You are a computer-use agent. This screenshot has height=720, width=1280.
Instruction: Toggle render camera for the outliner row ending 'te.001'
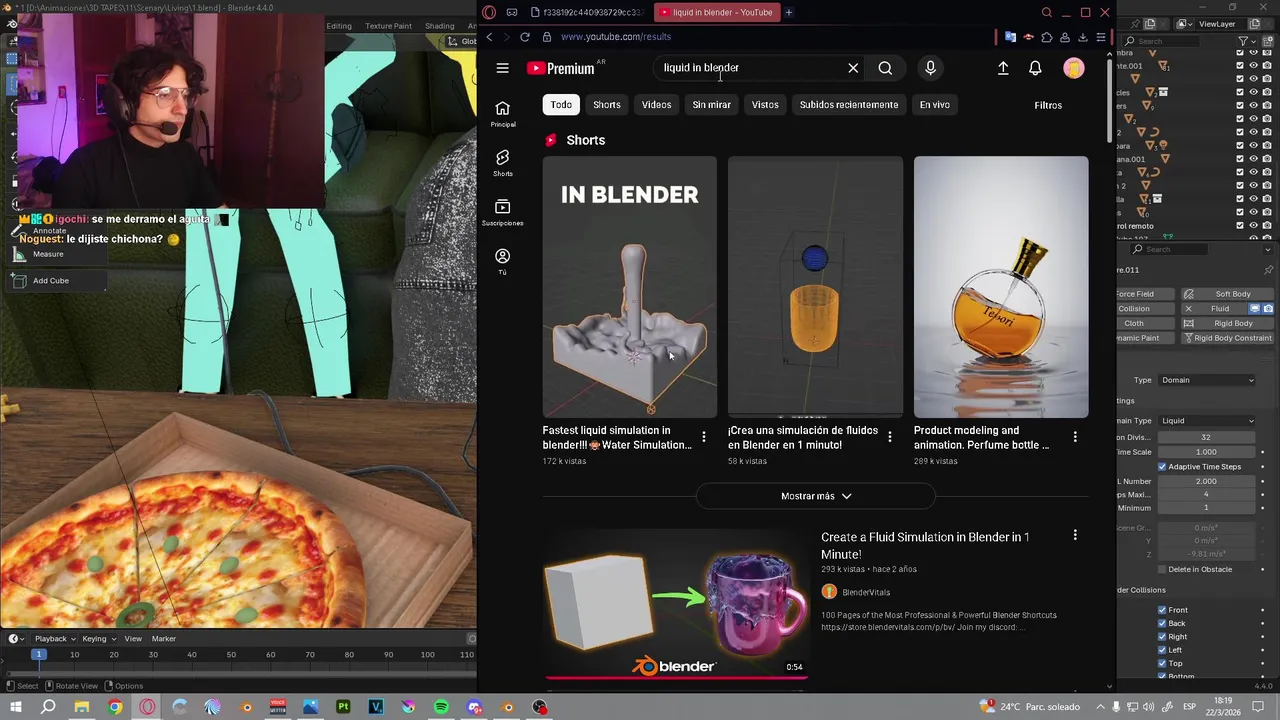click(1267, 66)
